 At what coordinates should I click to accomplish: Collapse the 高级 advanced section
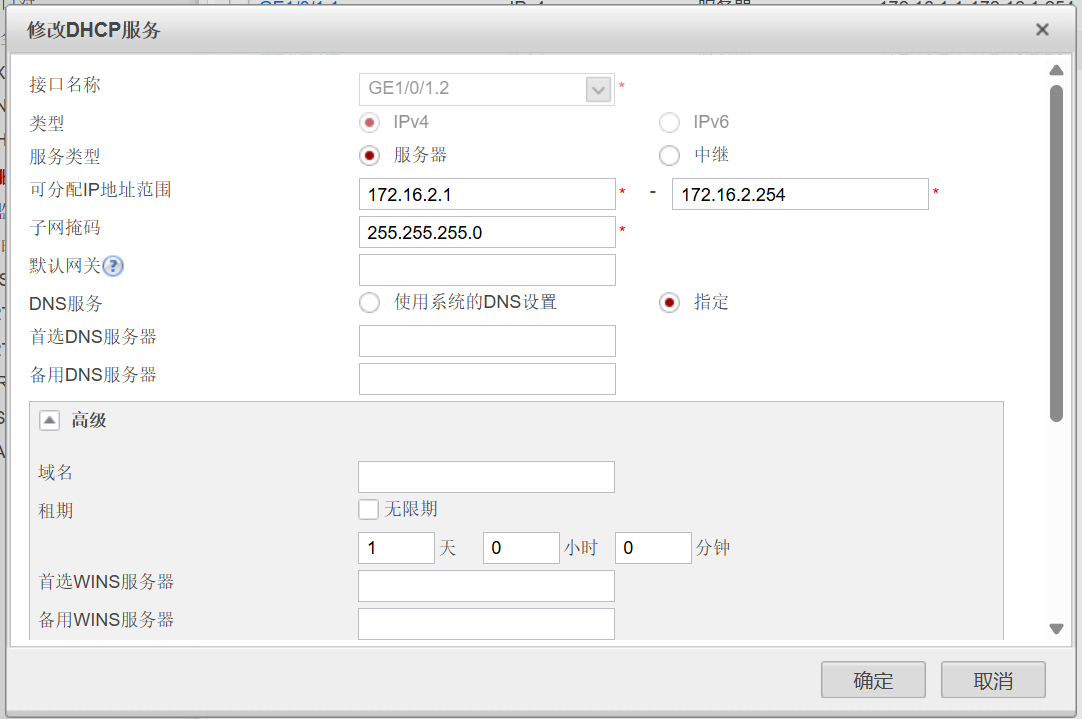(50, 420)
